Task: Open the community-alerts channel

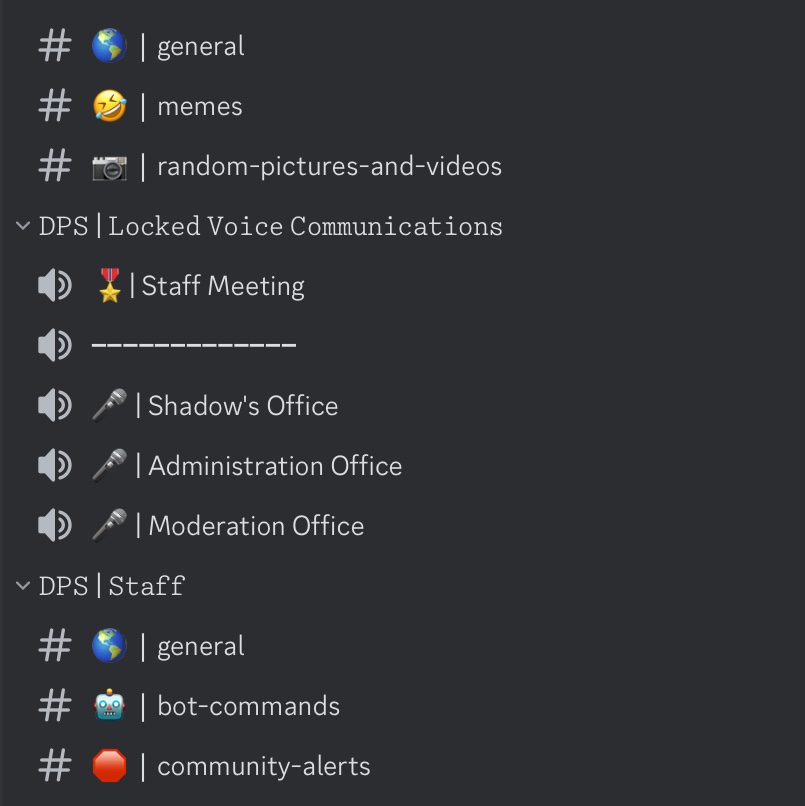Action: click(264, 766)
